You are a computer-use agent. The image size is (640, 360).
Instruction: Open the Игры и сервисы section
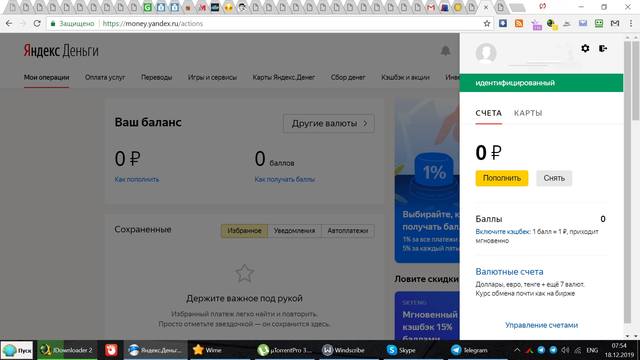(212, 77)
